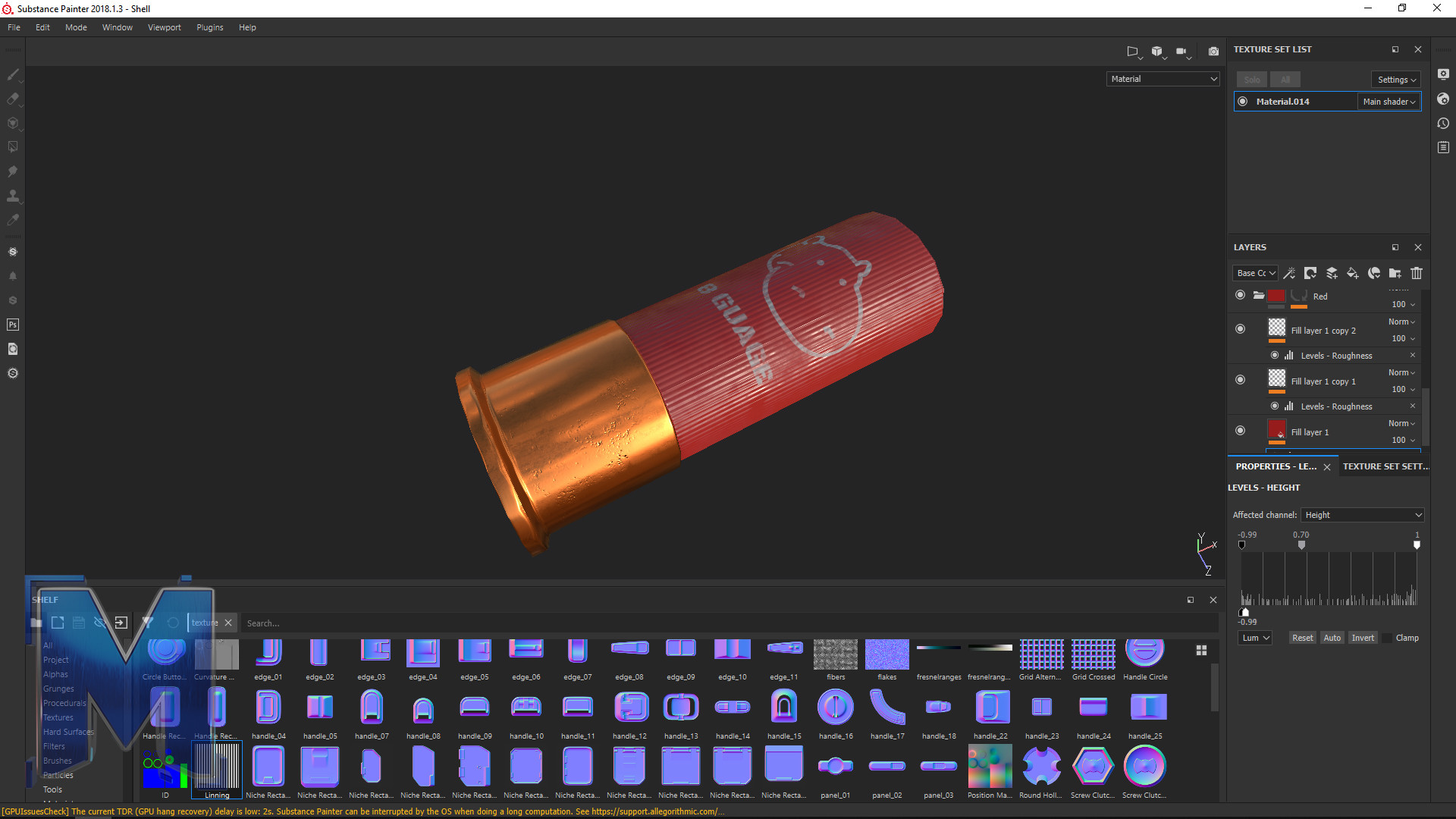This screenshot has height=819, width=1456.
Task: Switch to the Texture Set Settings tab
Action: [x=1385, y=466]
